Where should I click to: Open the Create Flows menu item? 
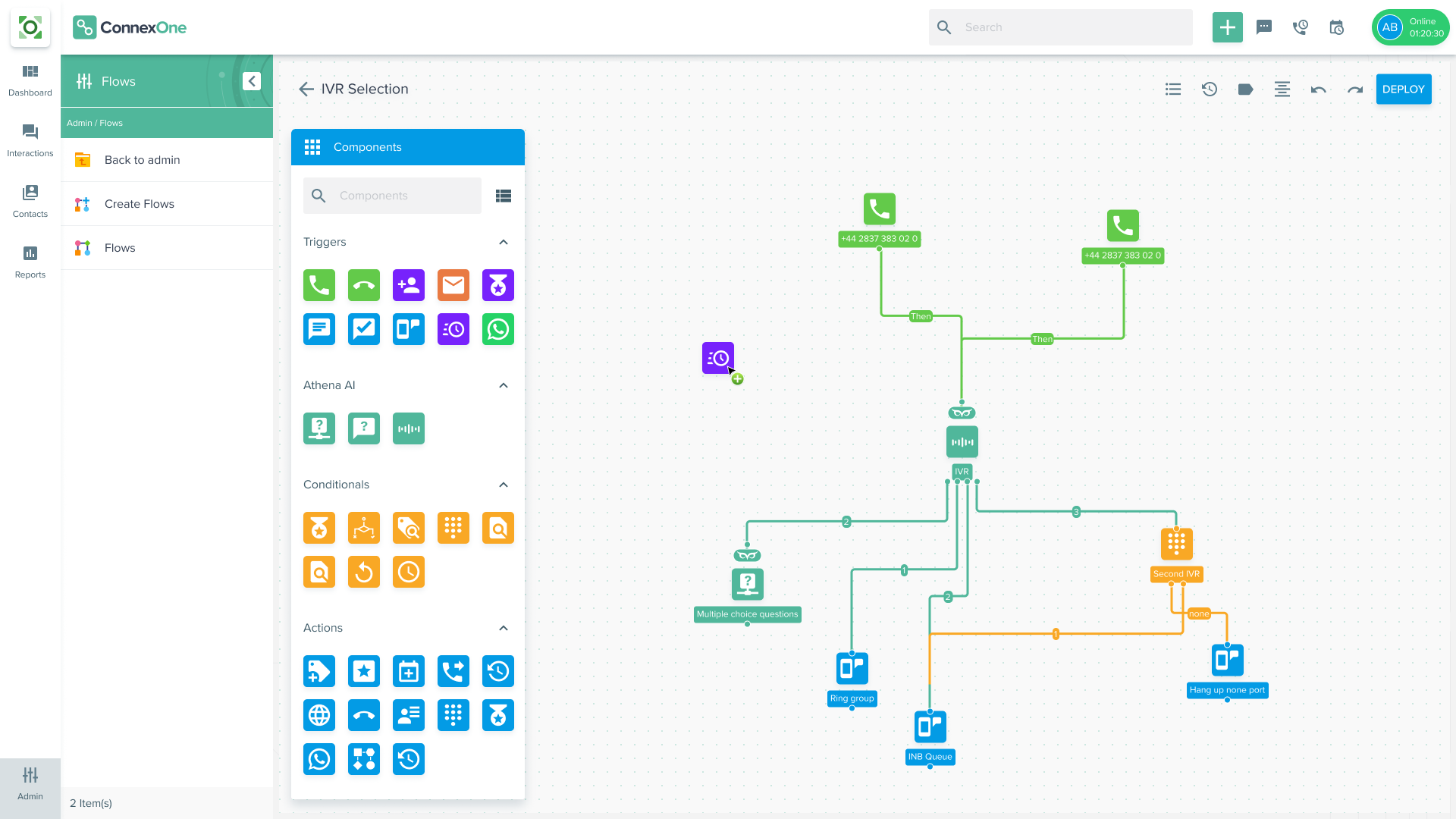pos(167,204)
